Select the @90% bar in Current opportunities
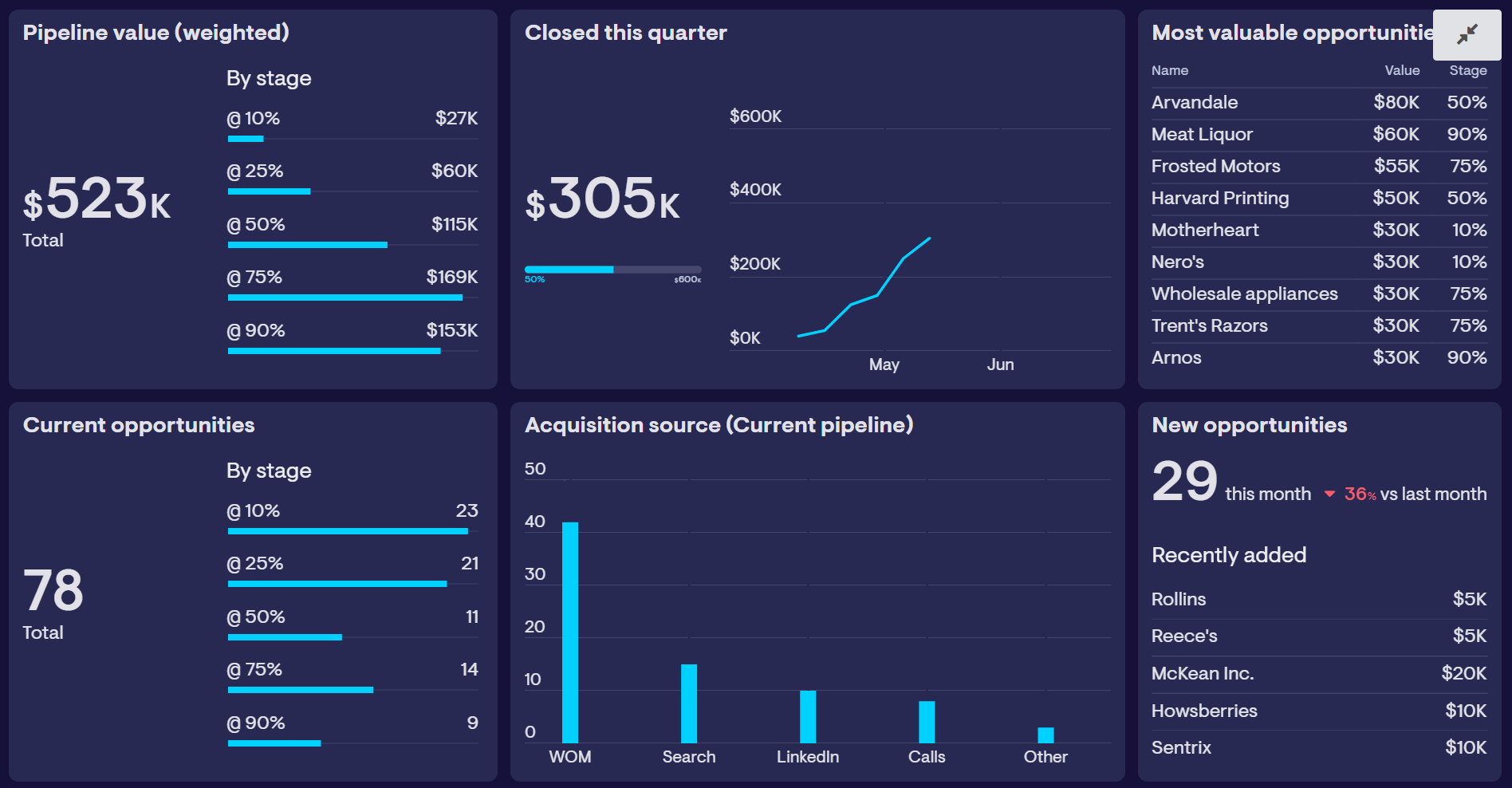 coord(274,743)
